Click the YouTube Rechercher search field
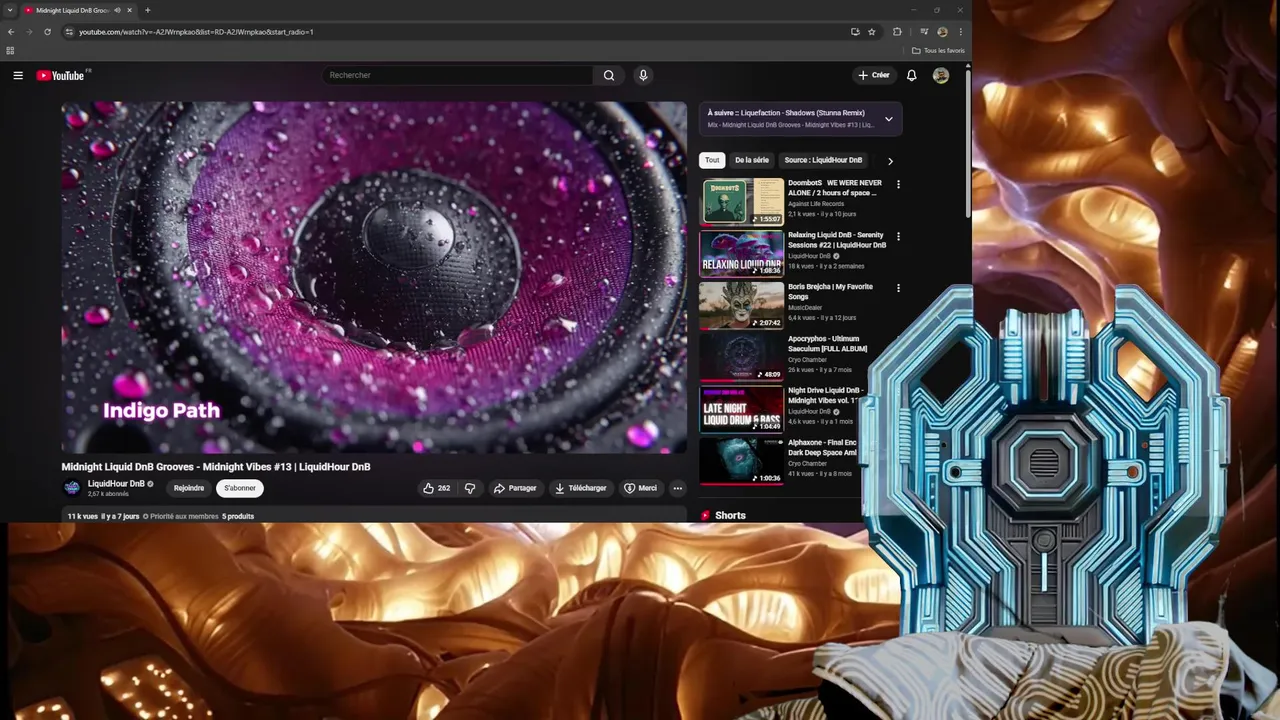Screen dimensions: 1280x720 [459, 75]
